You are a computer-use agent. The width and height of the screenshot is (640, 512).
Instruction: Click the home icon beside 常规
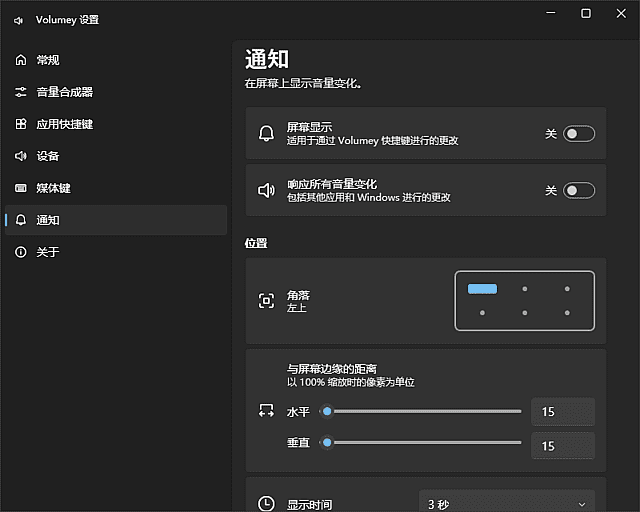click(21, 60)
